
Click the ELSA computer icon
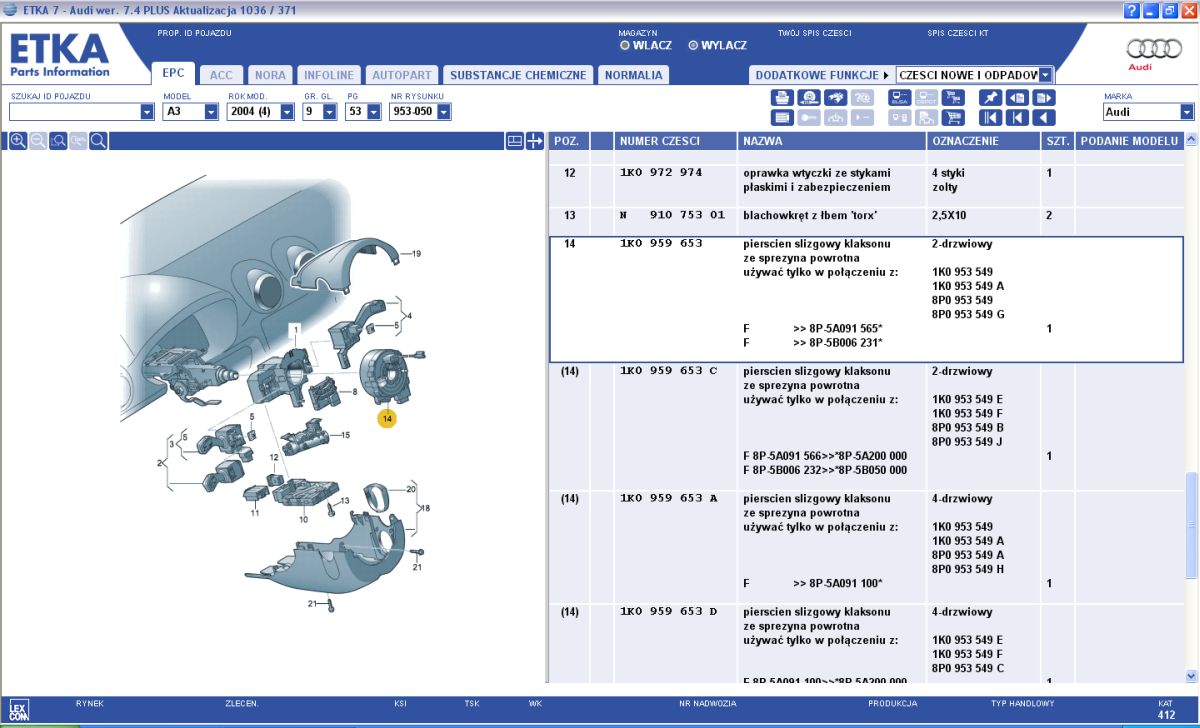(900, 98)
